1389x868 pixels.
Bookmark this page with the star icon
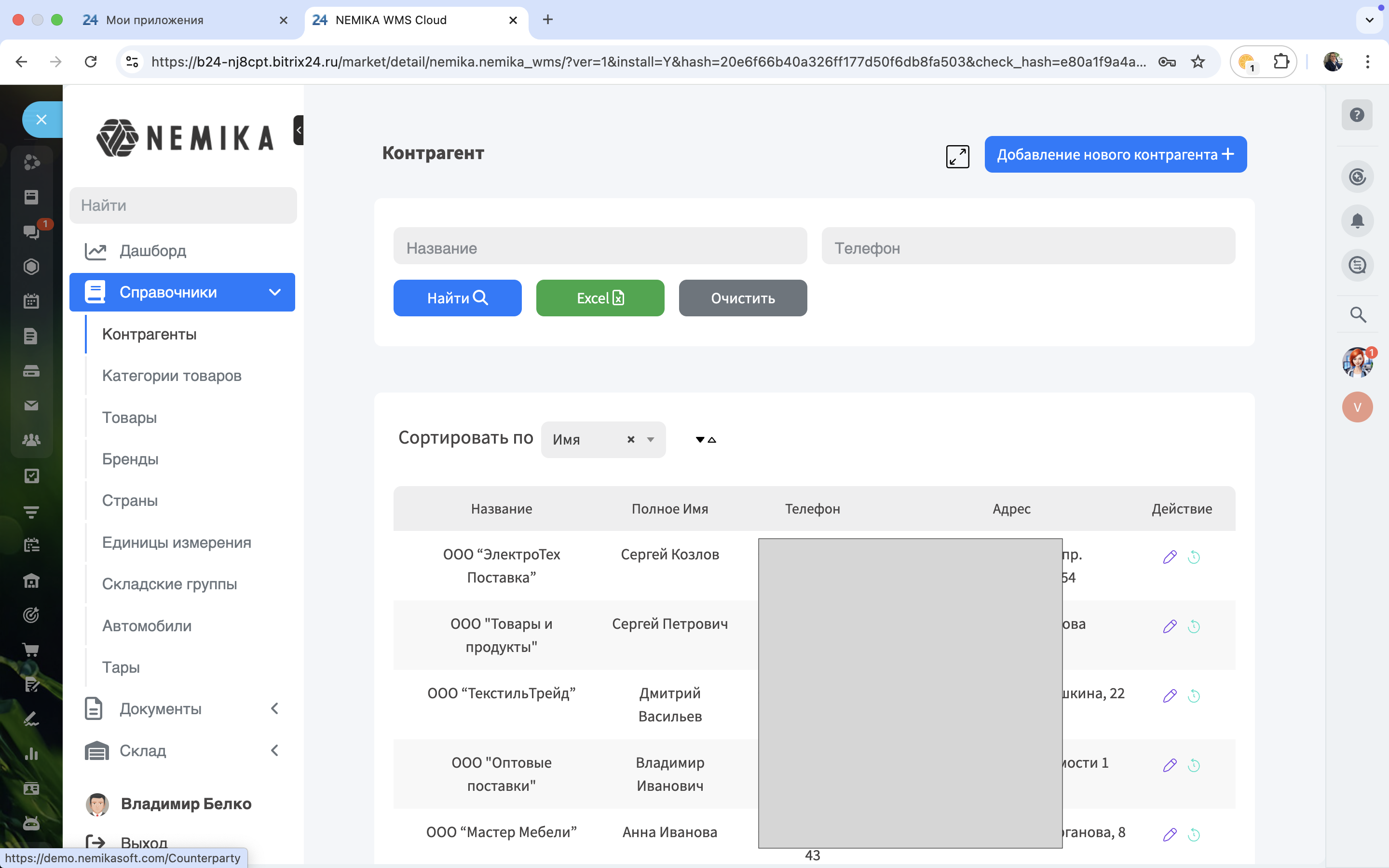[1198, 61]
